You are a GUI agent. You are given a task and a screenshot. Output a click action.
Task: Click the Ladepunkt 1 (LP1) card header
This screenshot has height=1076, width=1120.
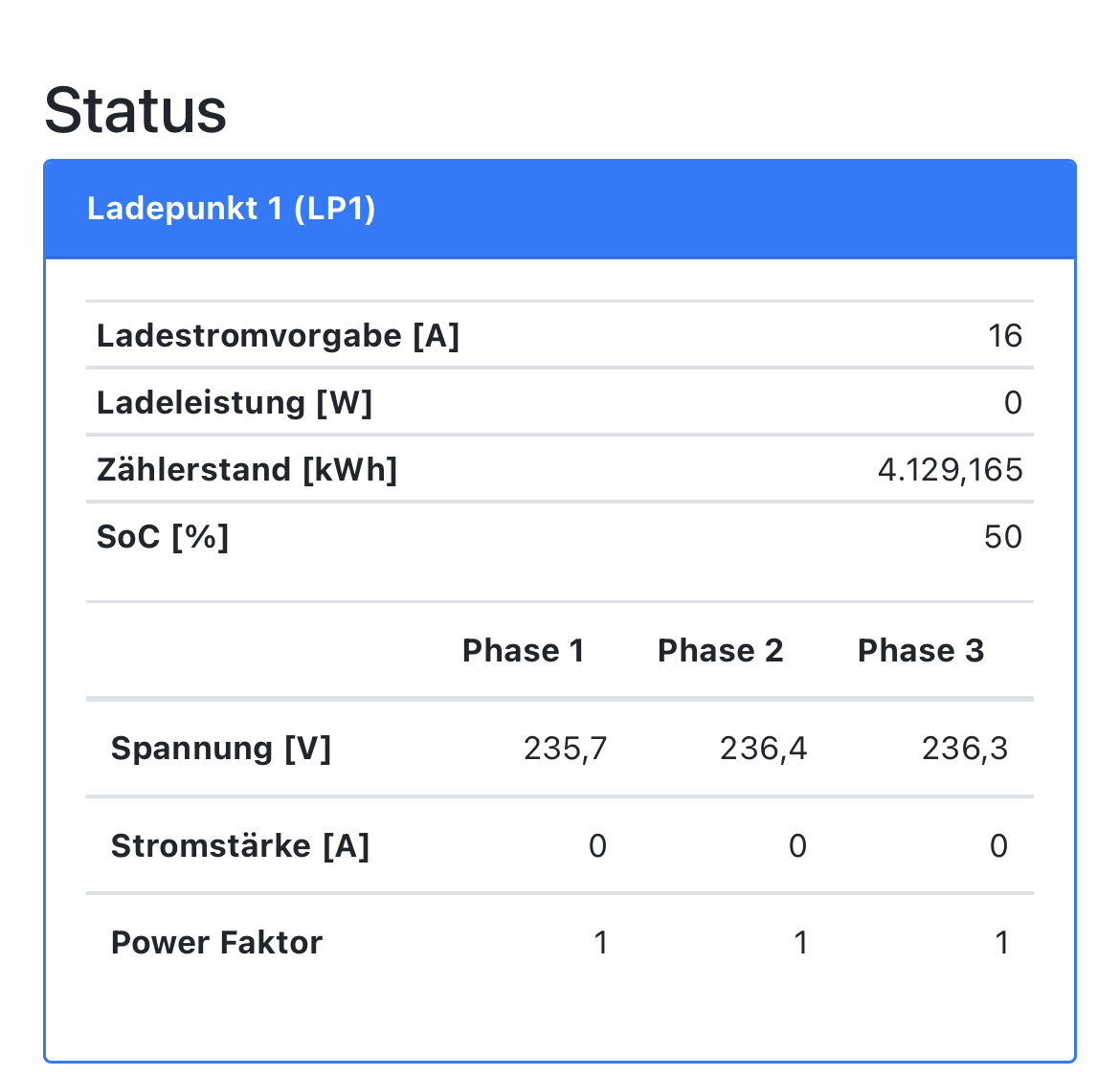[231, 209]
